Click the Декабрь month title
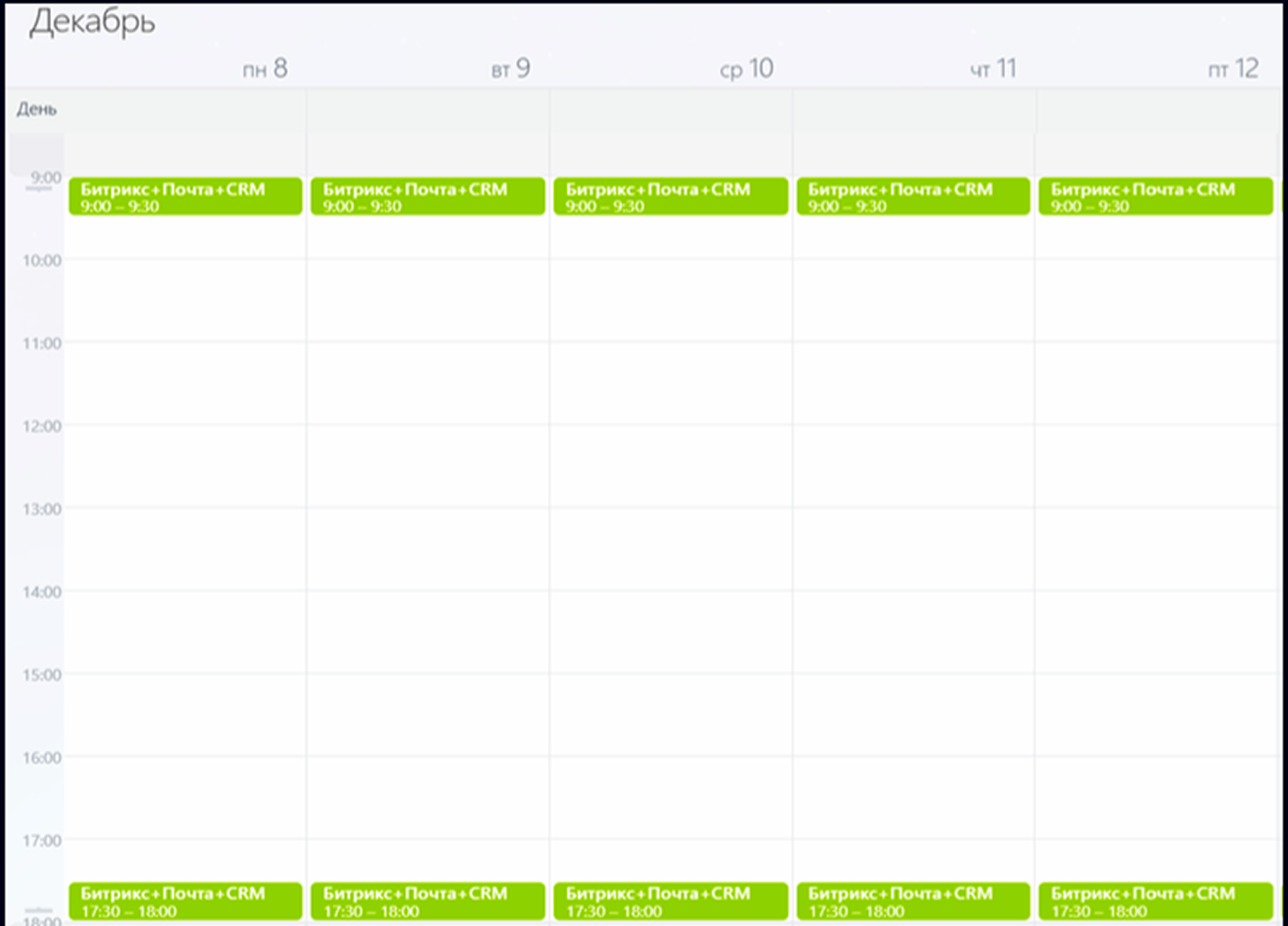The height and width of the screenshot is (926, 1288). pos(93,22)
